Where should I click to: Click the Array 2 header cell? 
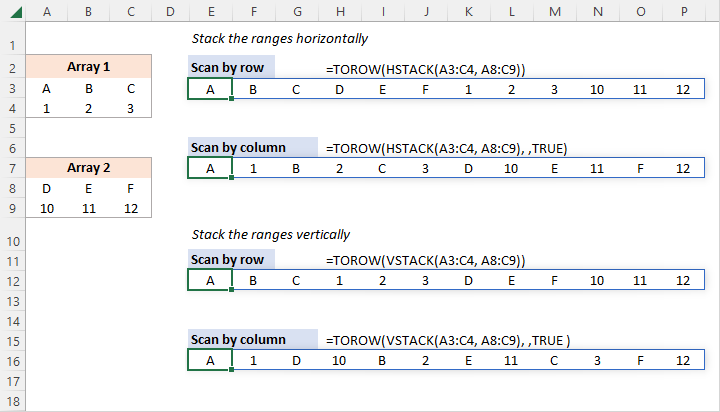point(88,168)
